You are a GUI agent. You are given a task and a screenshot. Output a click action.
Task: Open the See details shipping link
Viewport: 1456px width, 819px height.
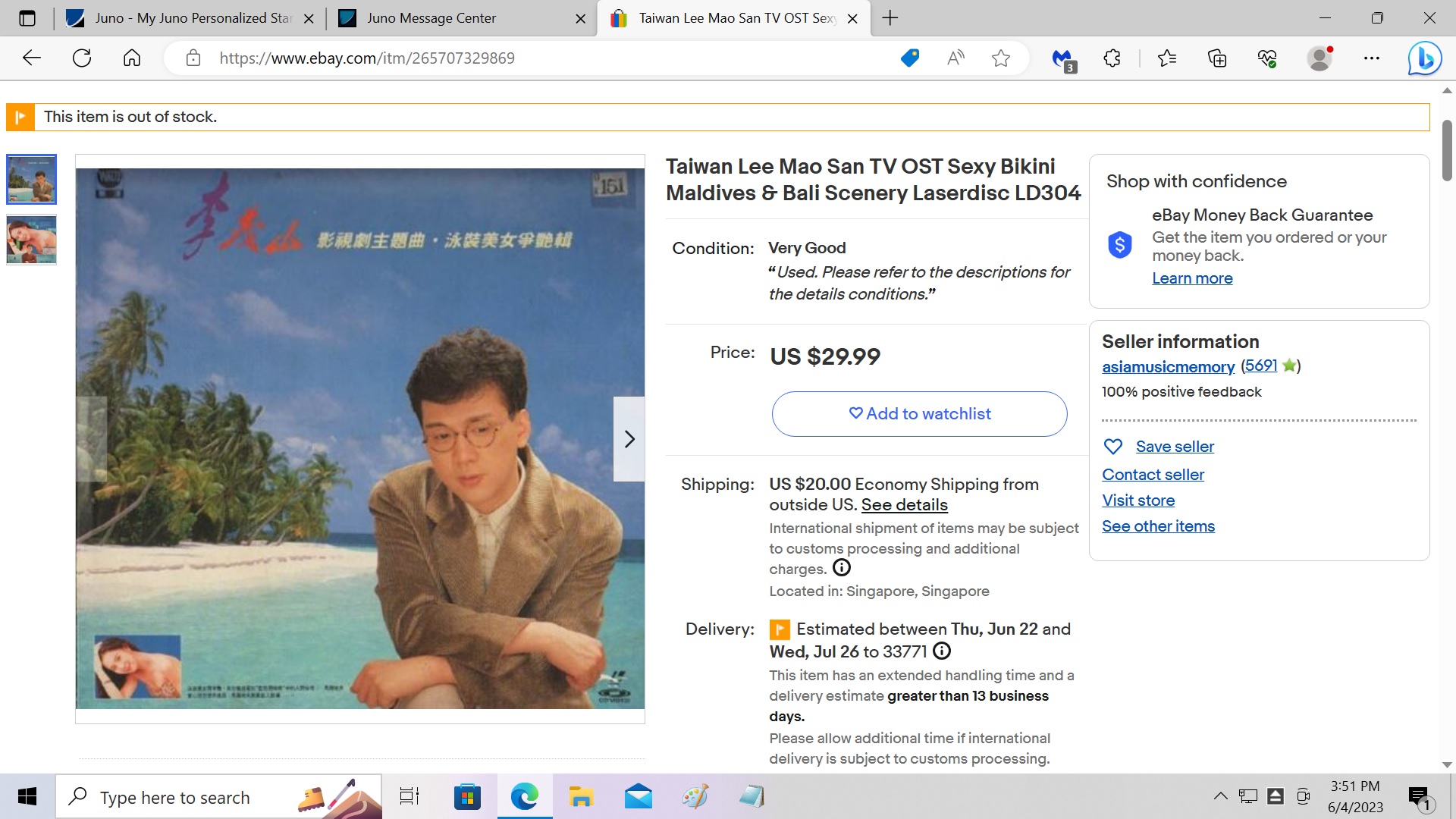[x=904, y=505]
